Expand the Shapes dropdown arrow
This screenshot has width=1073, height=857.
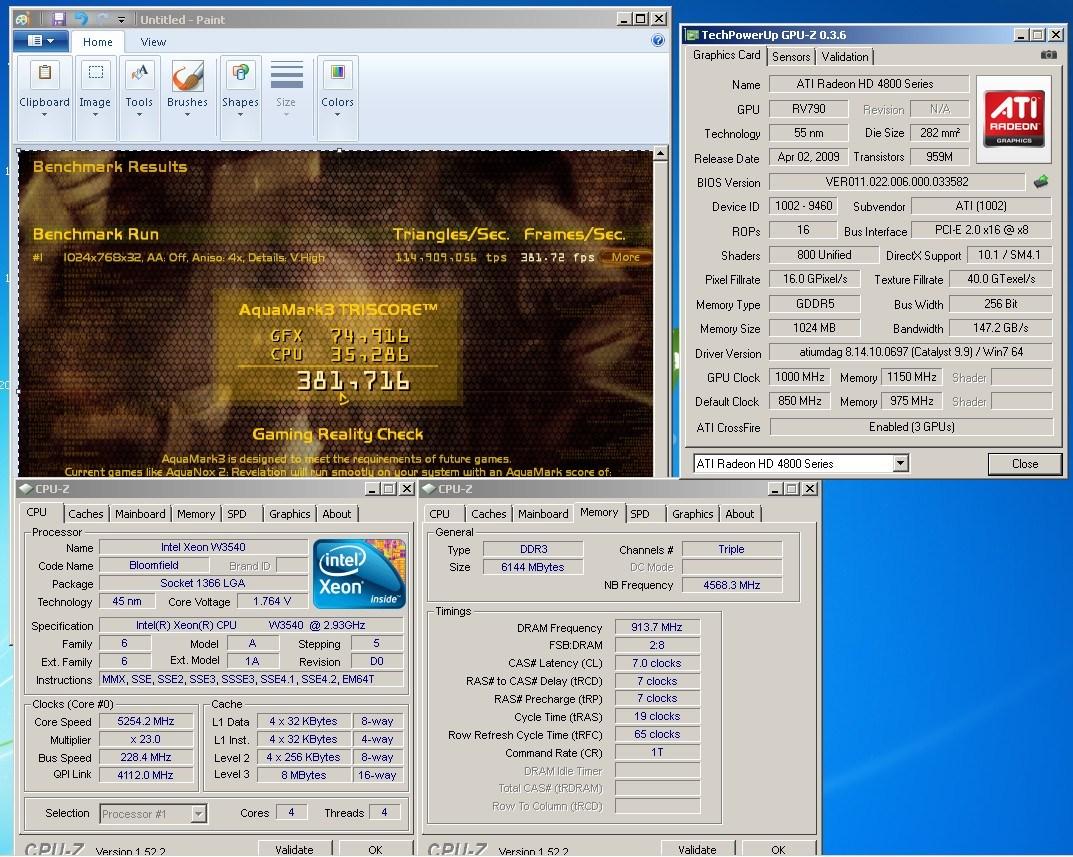pyautogui.click(x=240, y=115)
